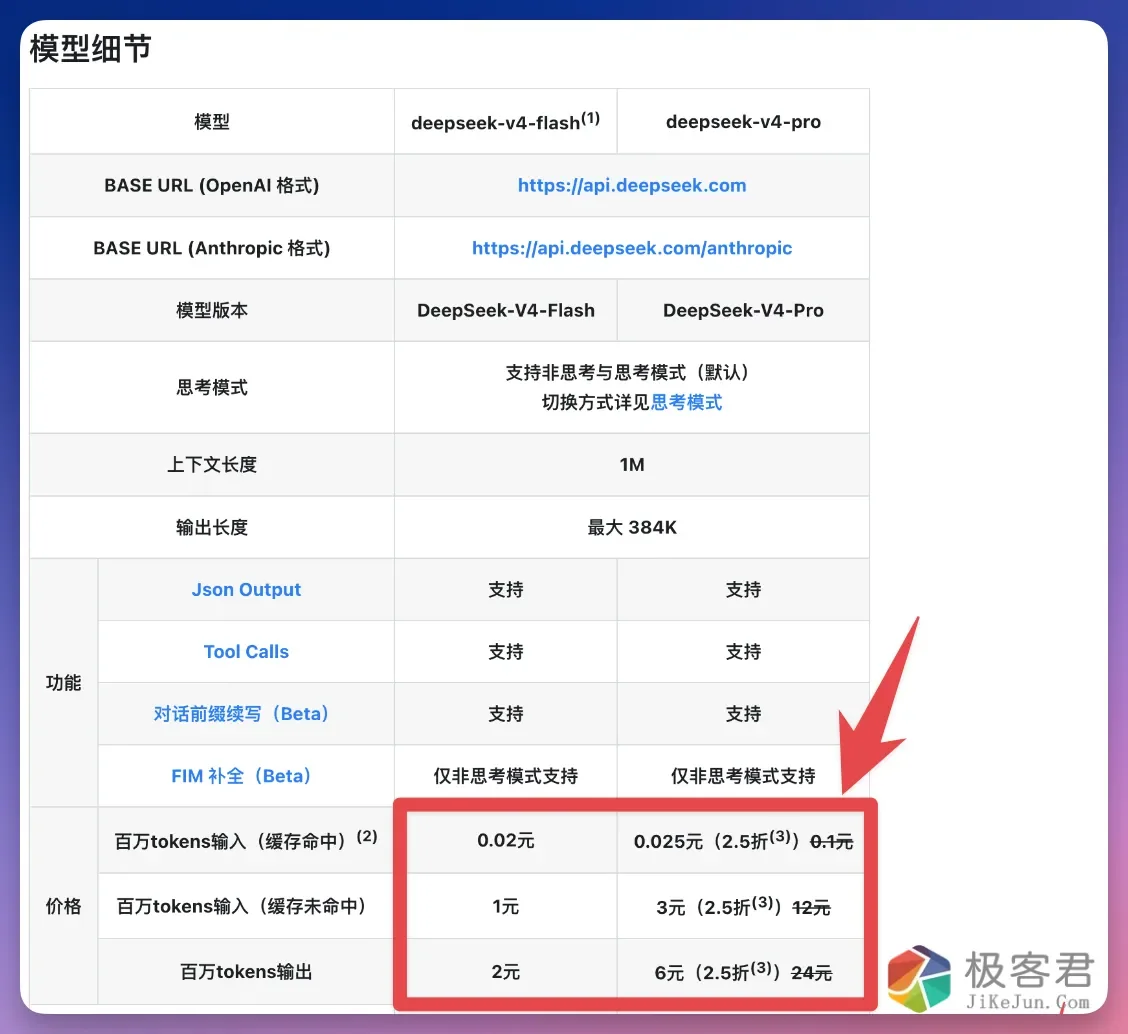Open the 对话前缀续写（Beta）link

point(241,714)
